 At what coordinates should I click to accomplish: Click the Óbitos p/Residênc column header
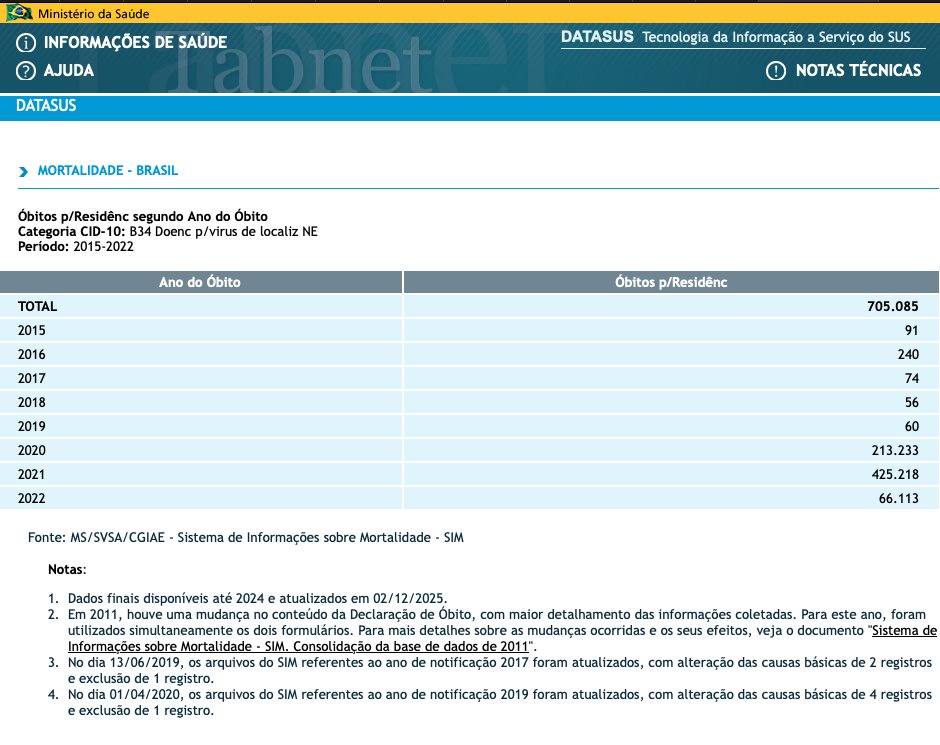tap(671, 282)
